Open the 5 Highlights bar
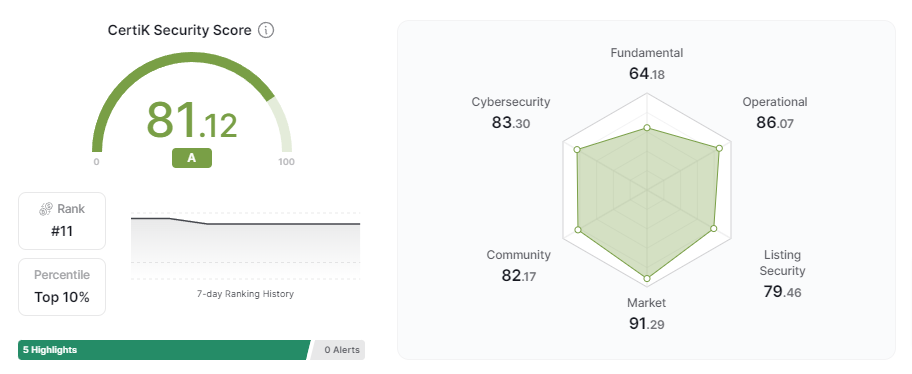 pos(165,350)
